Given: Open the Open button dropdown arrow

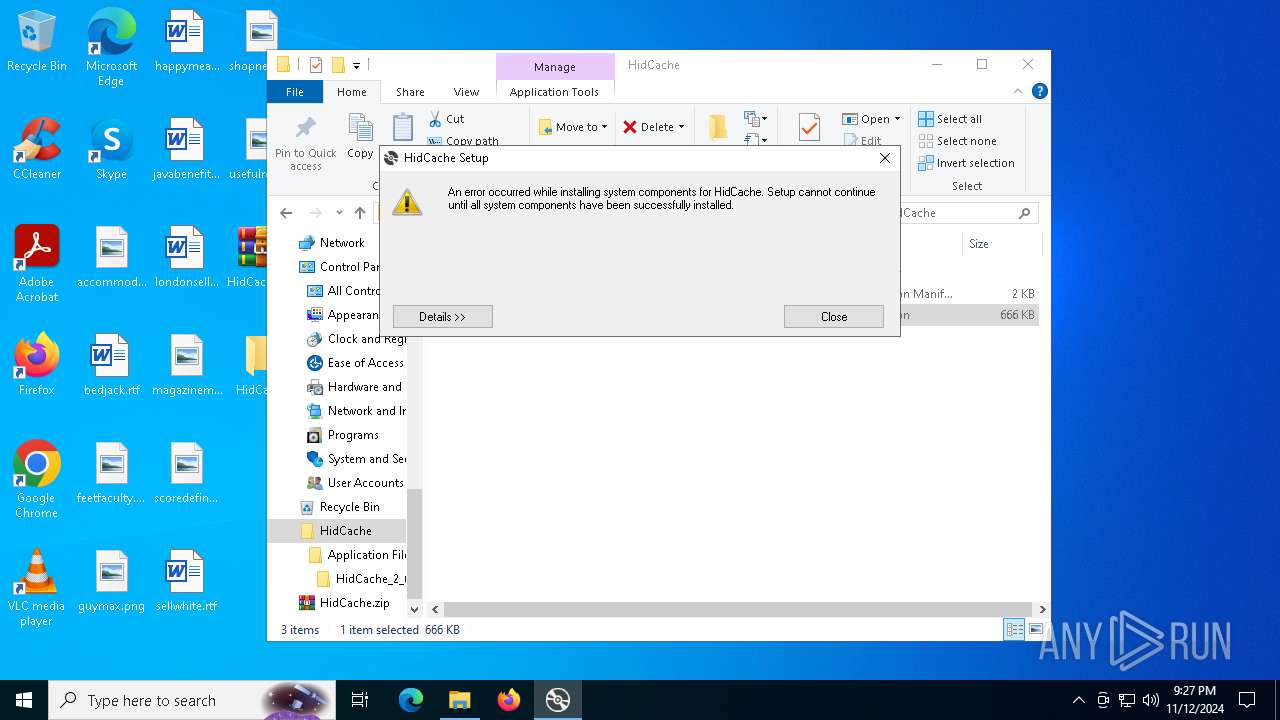Looking at the screenshot, I should (x=897, y=119).
